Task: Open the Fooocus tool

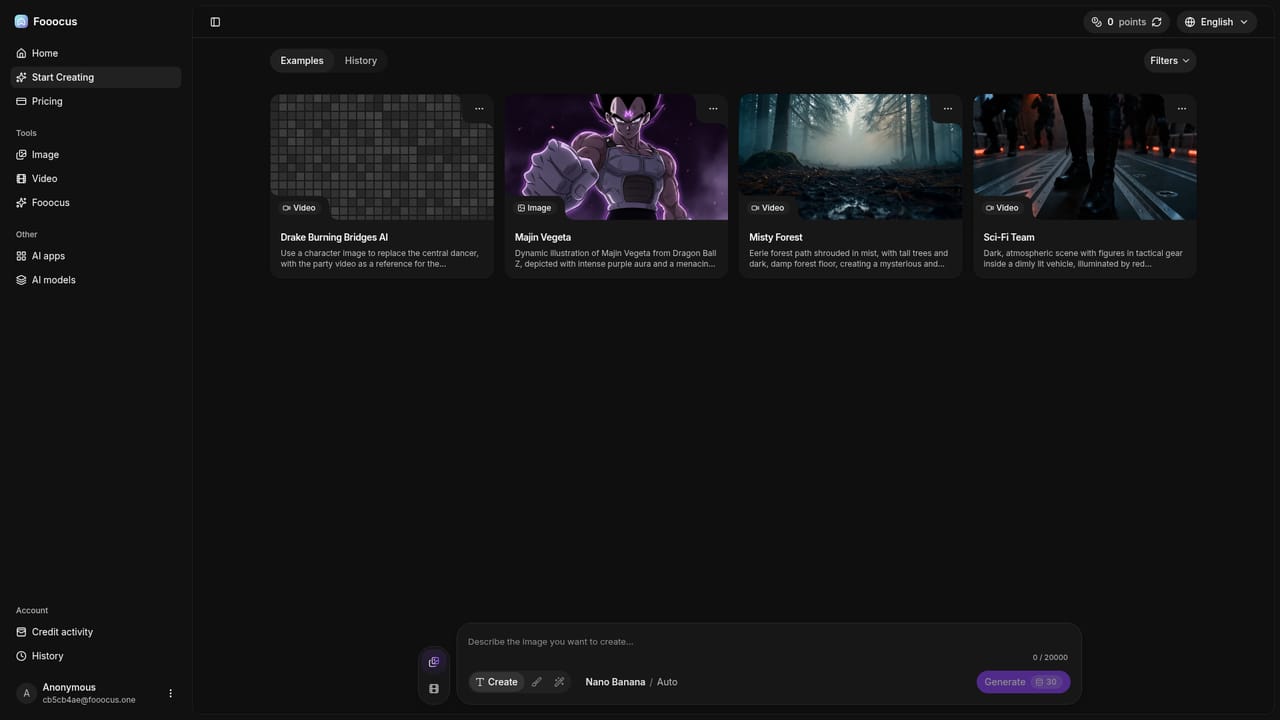Action: click(96, 203)
